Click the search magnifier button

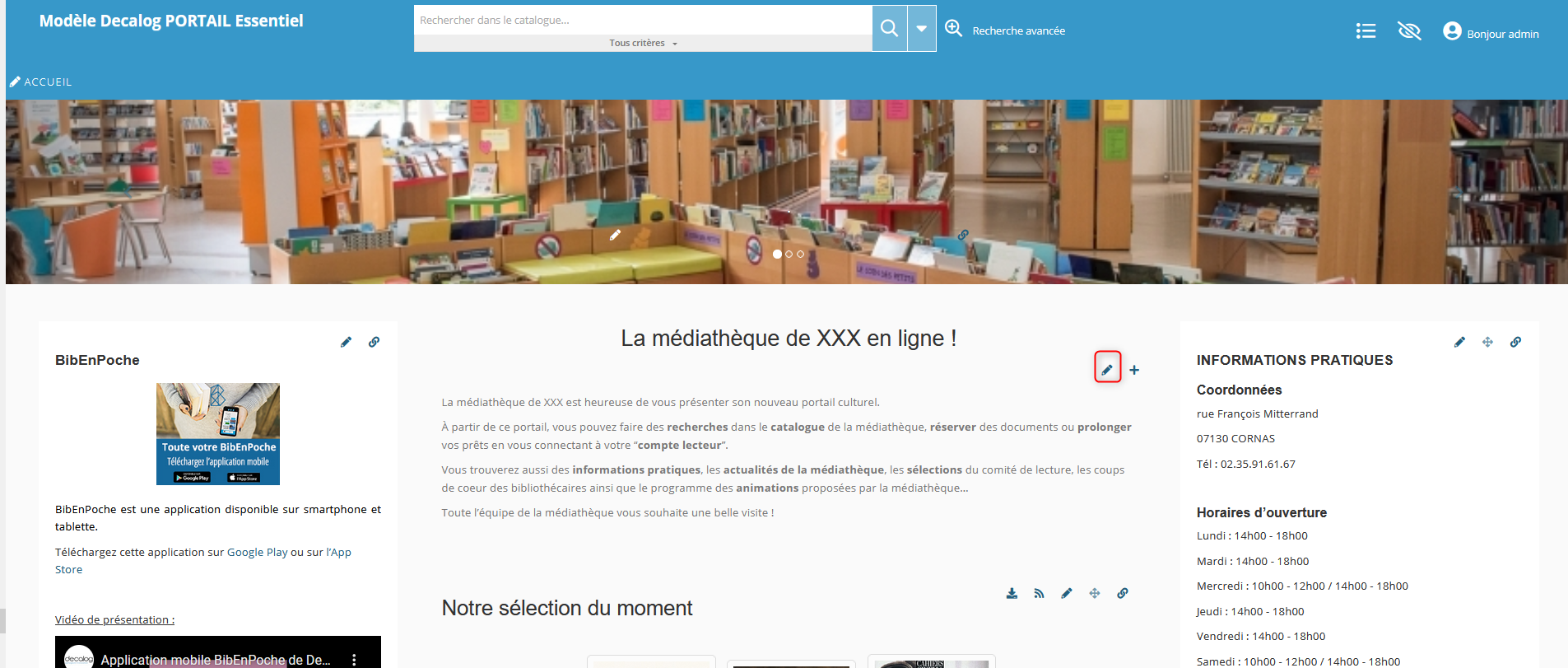pyautogui.click(x=889, y=28)
